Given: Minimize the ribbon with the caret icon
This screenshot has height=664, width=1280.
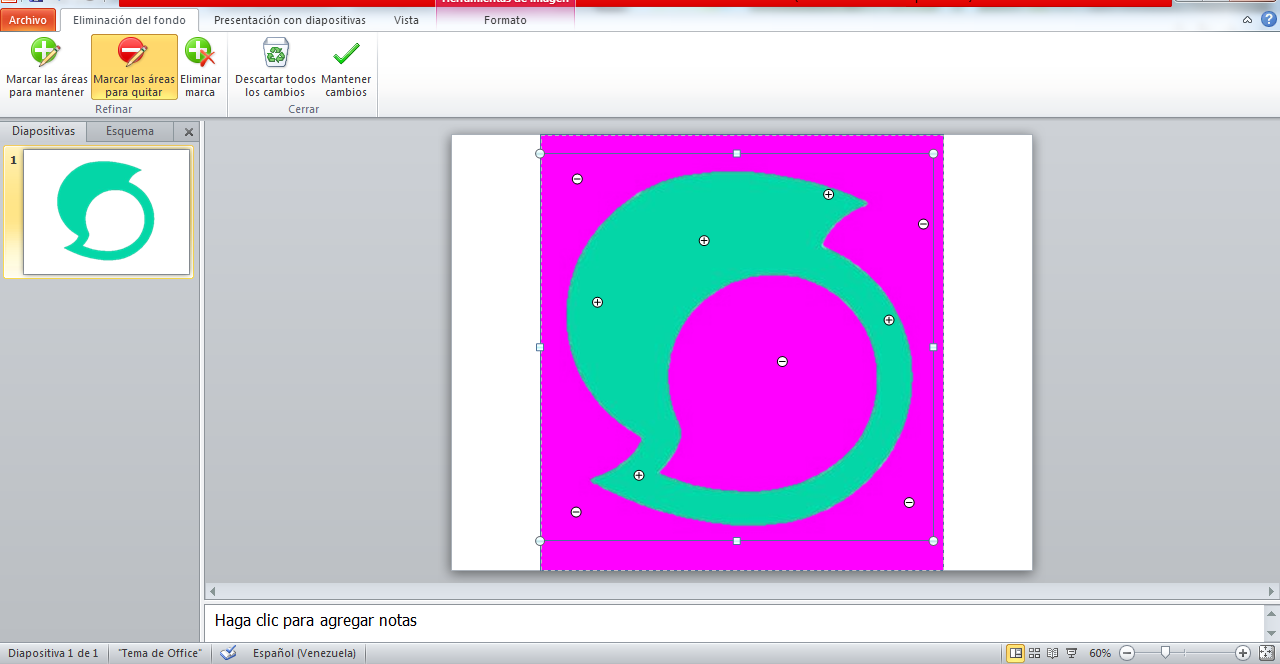Looking at the screenshot, I should point(1247,20).
